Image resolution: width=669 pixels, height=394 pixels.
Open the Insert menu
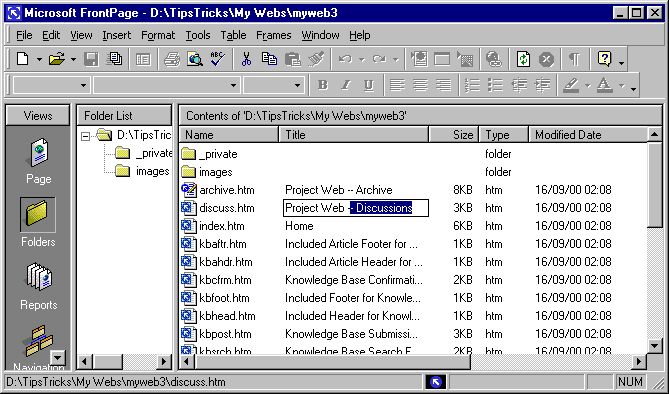click(116, 35)
